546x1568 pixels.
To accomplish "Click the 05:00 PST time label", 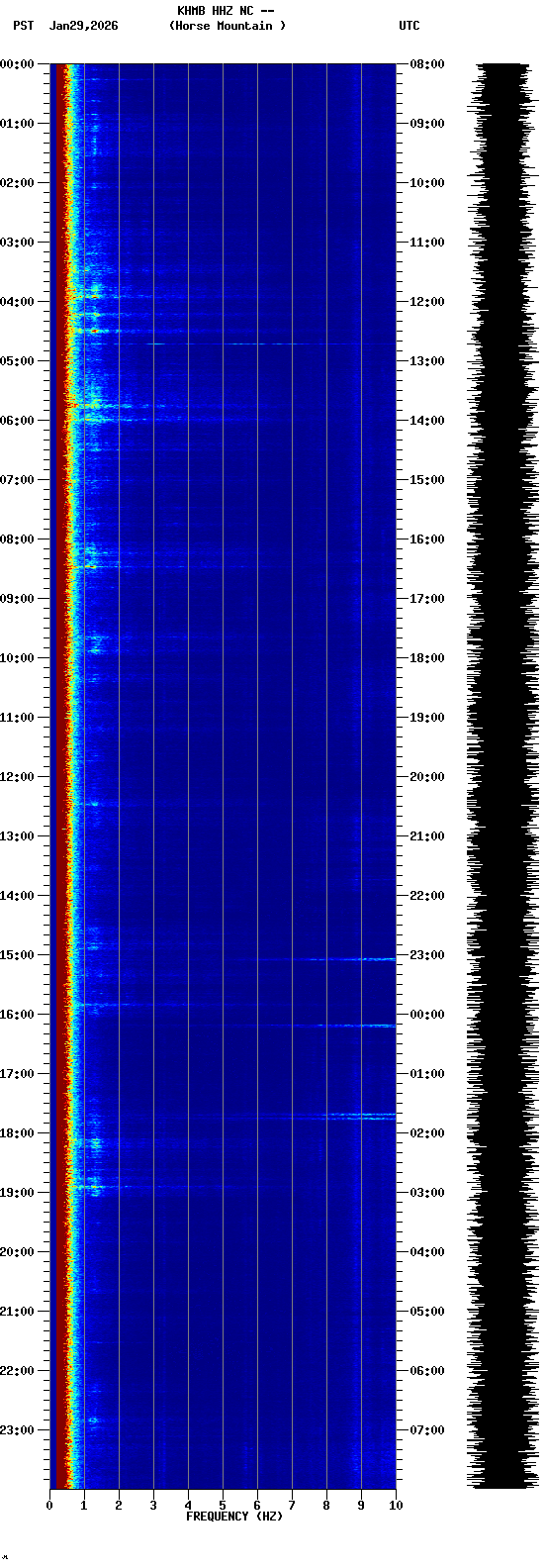I will 17,361.
